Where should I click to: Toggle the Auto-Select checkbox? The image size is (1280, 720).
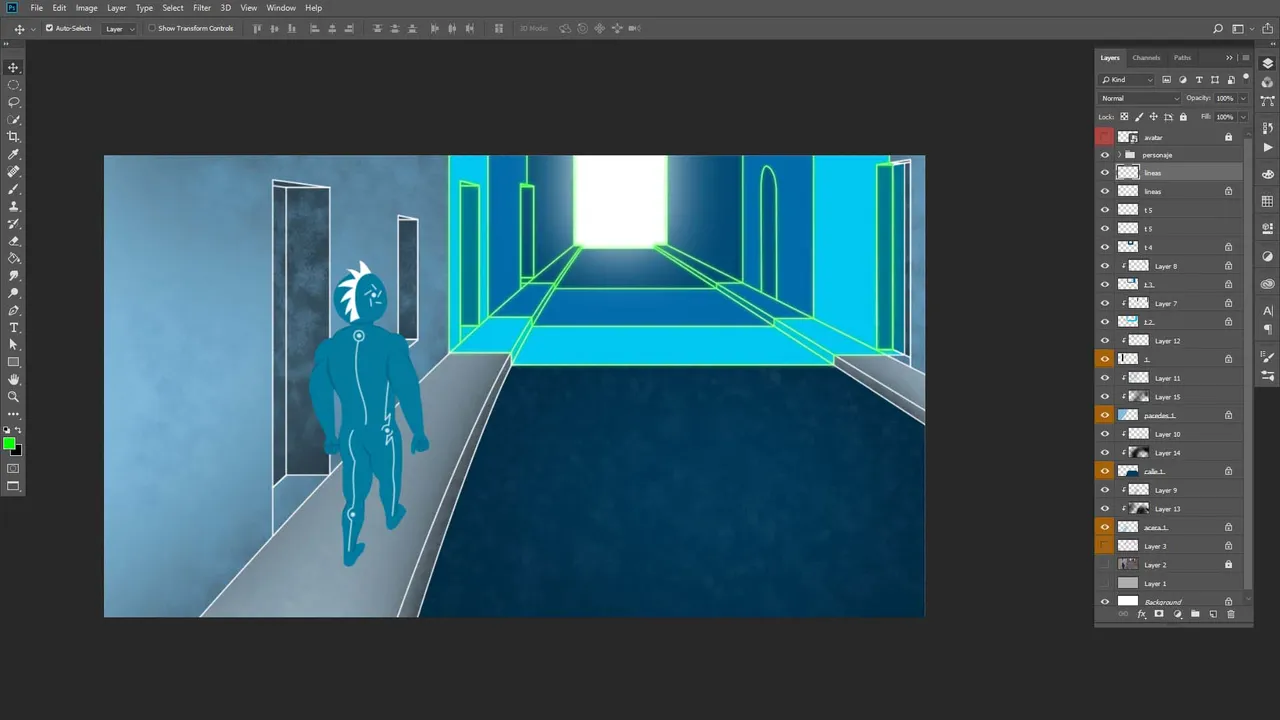[x=49, y=28]
